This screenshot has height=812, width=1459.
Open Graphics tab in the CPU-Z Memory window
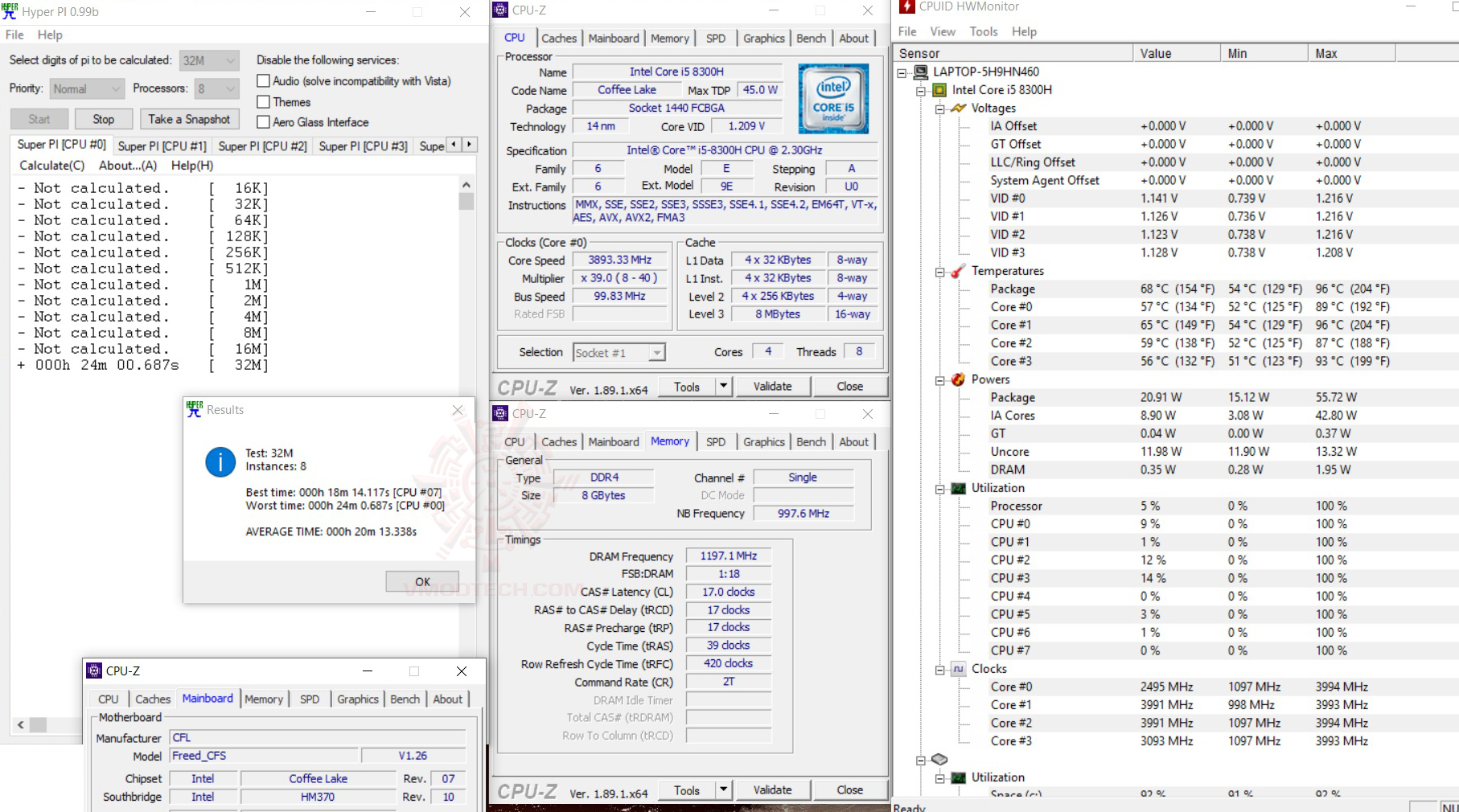(x=764, y=441)
